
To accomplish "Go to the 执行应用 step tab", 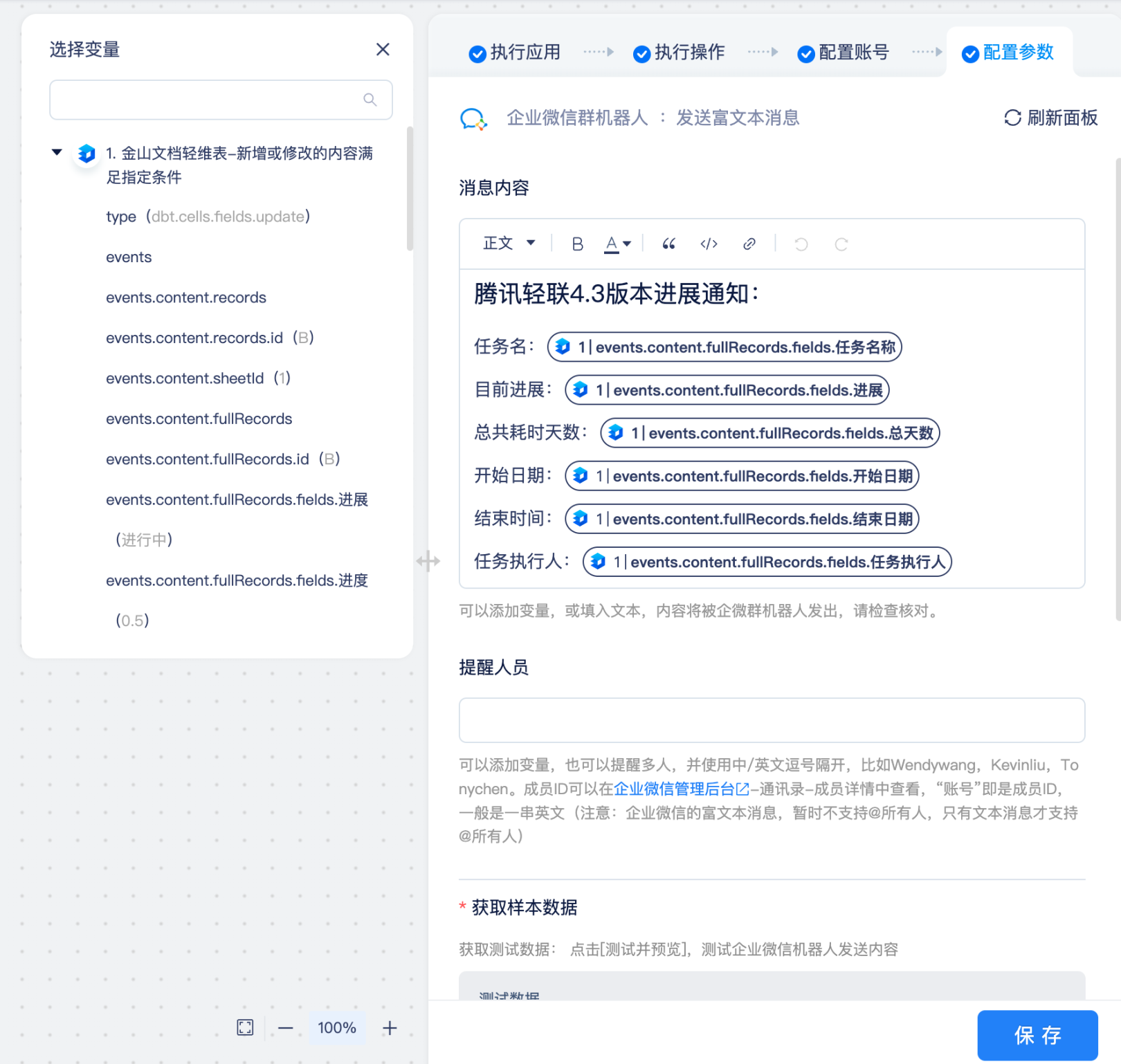I will pos(515,53).
